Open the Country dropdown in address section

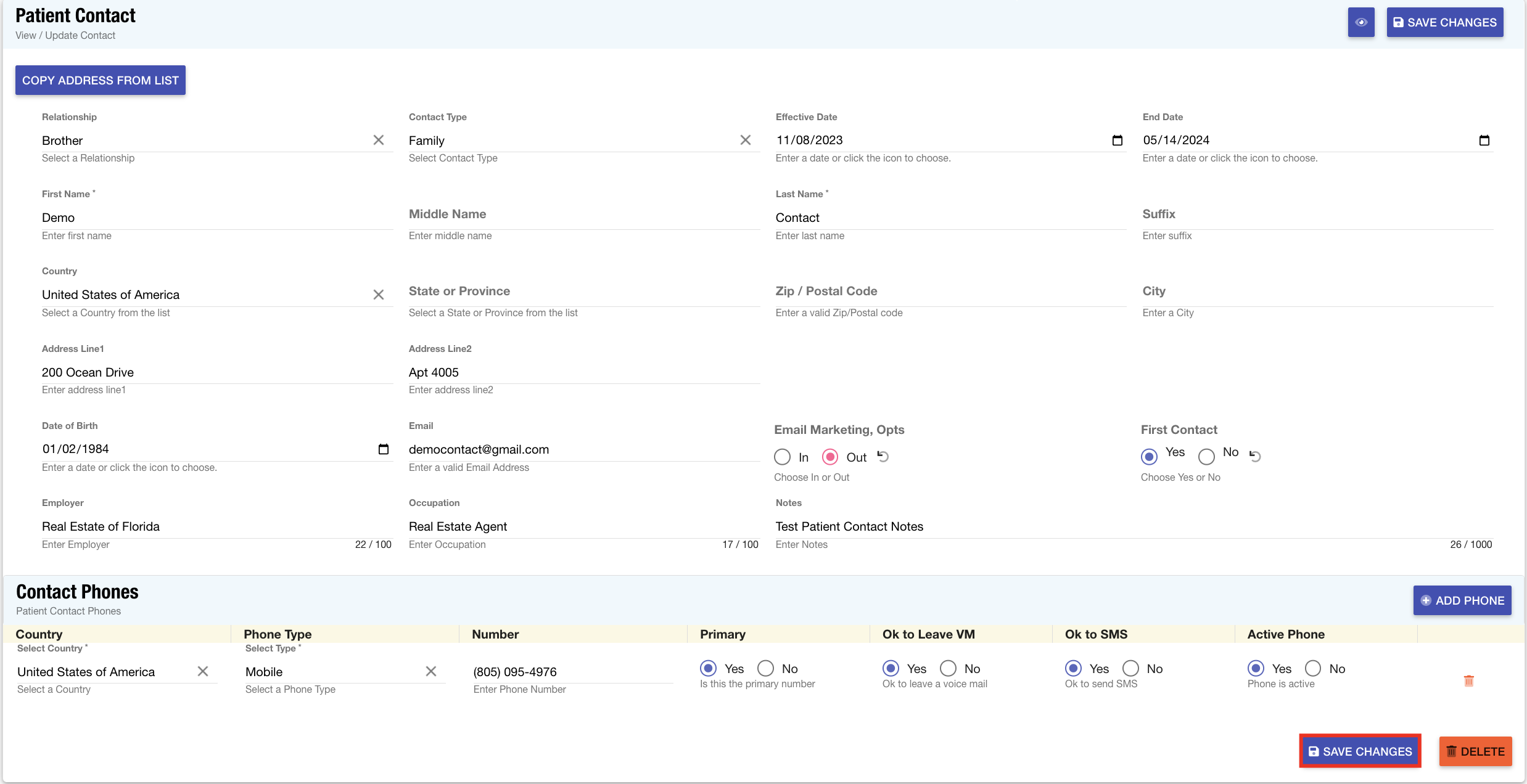204,295
